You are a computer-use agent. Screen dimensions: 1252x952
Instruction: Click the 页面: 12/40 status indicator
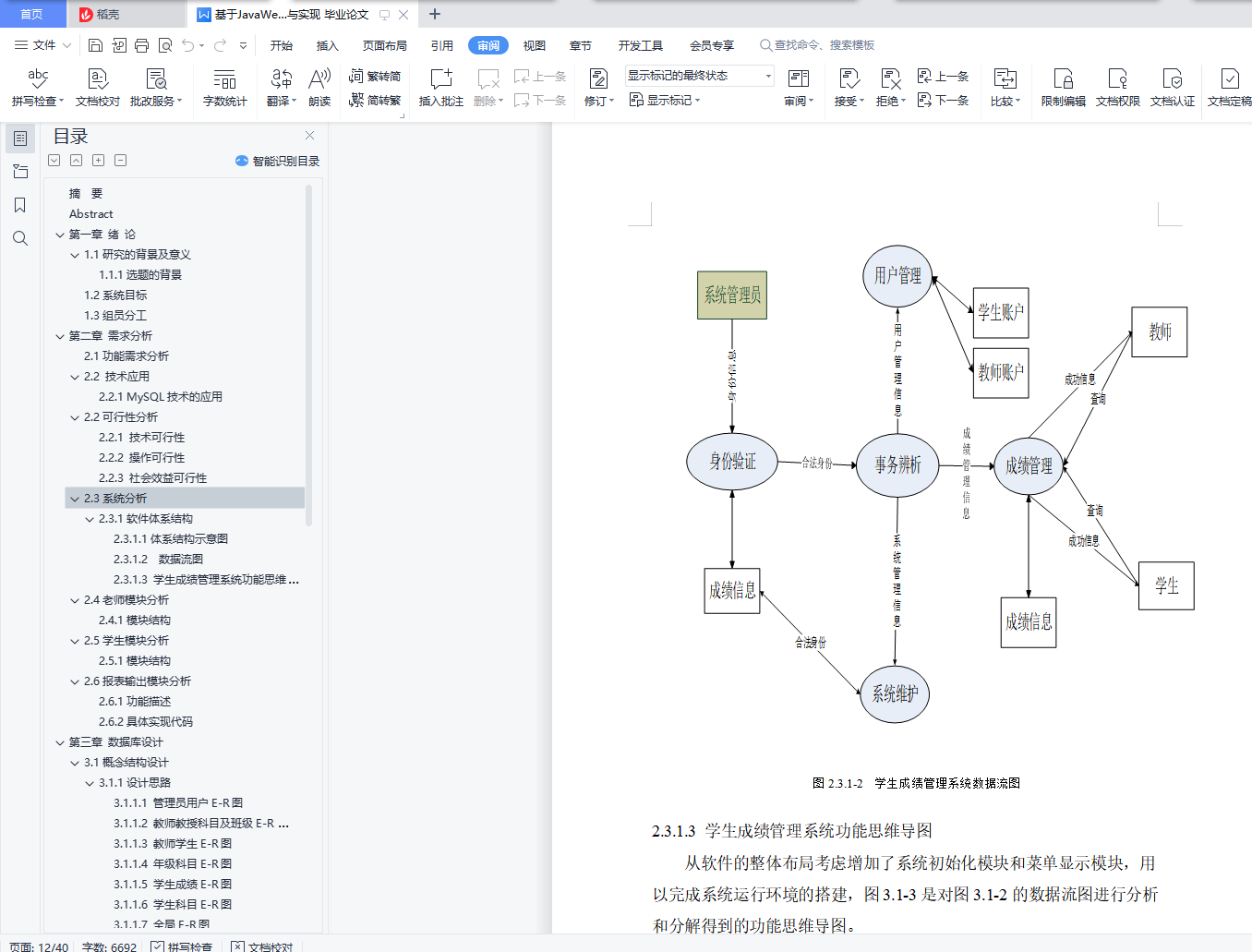coord(39,946)
